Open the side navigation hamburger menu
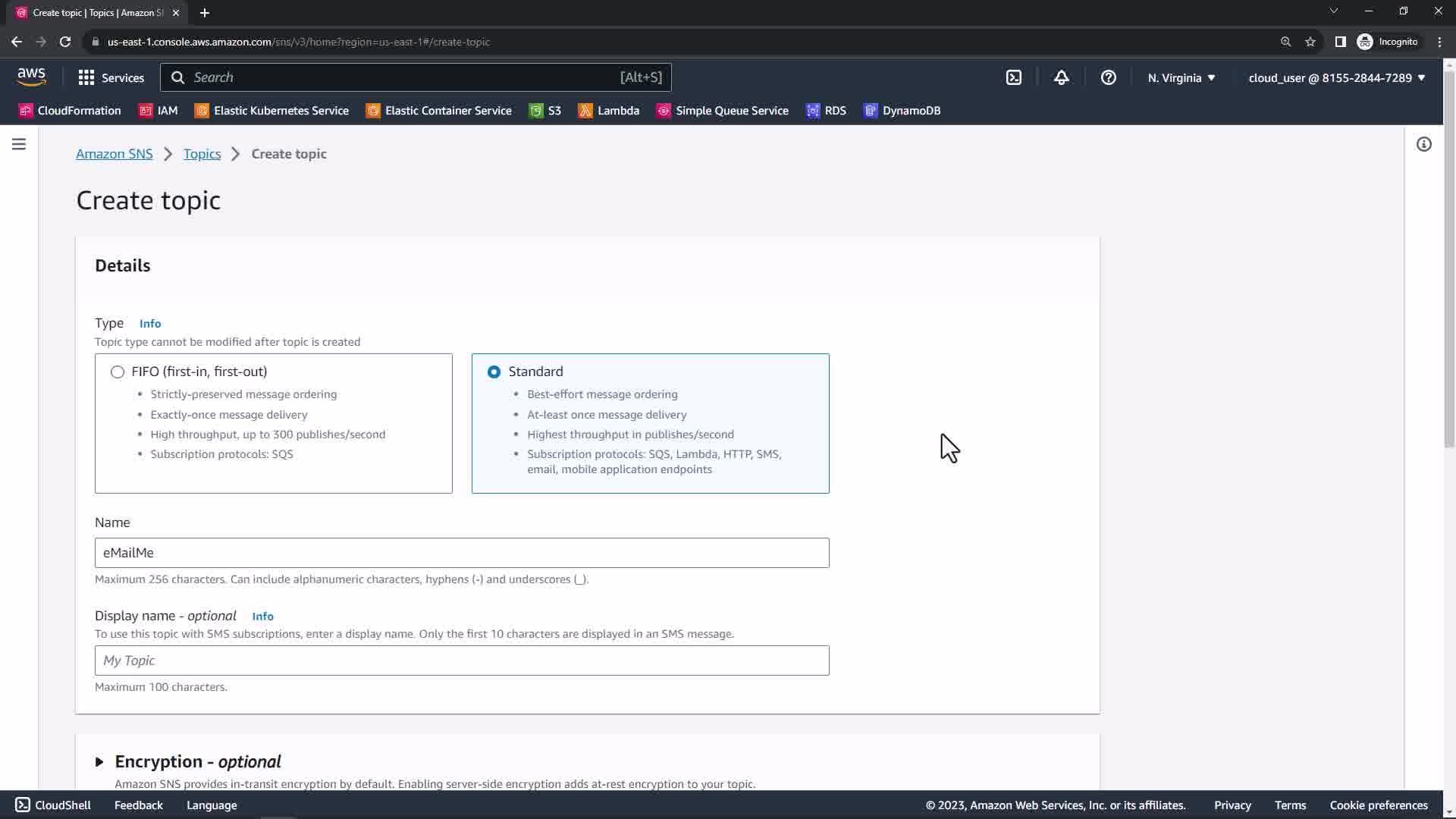The height and width of the screenshot is (819, 1456). coord(19,144)
